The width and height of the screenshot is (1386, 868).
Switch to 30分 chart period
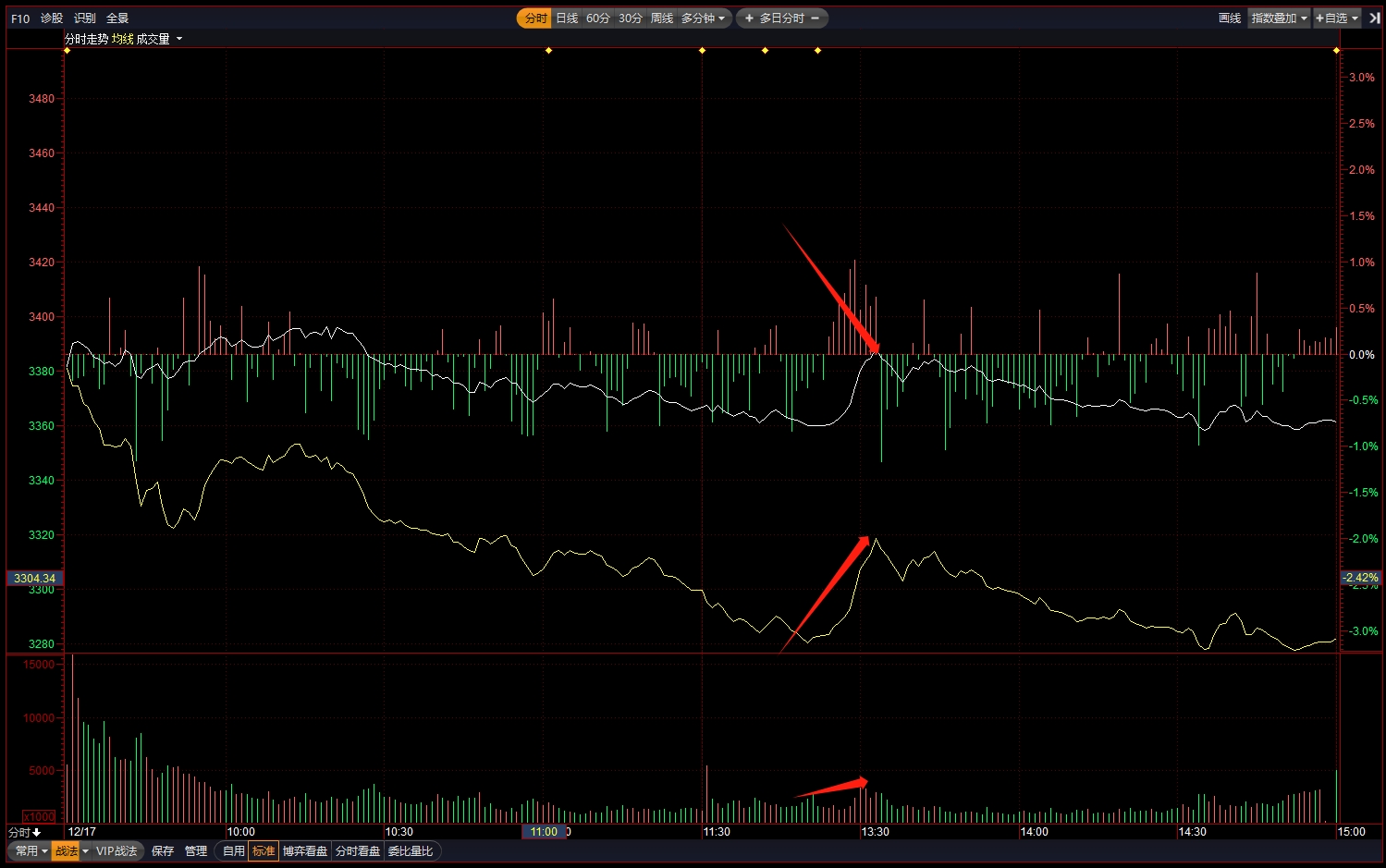tap(631, 18)
